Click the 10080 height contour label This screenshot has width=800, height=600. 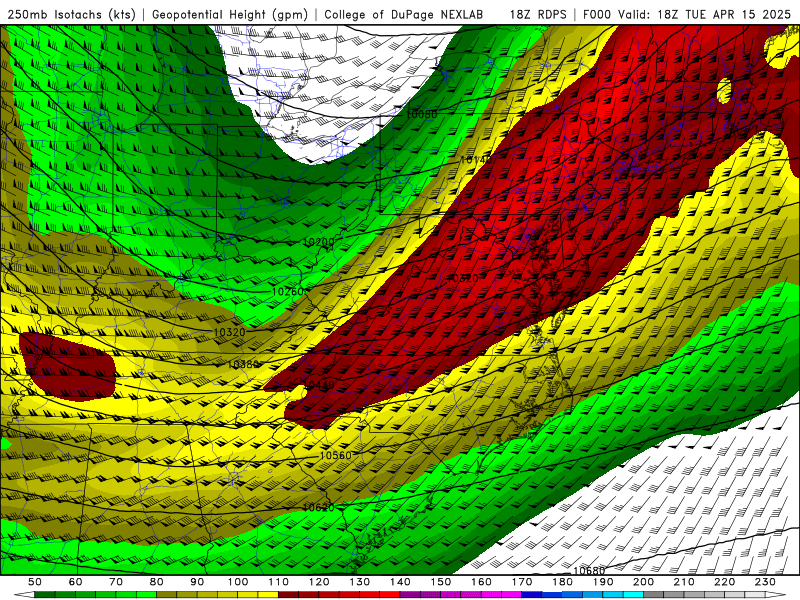421,114
